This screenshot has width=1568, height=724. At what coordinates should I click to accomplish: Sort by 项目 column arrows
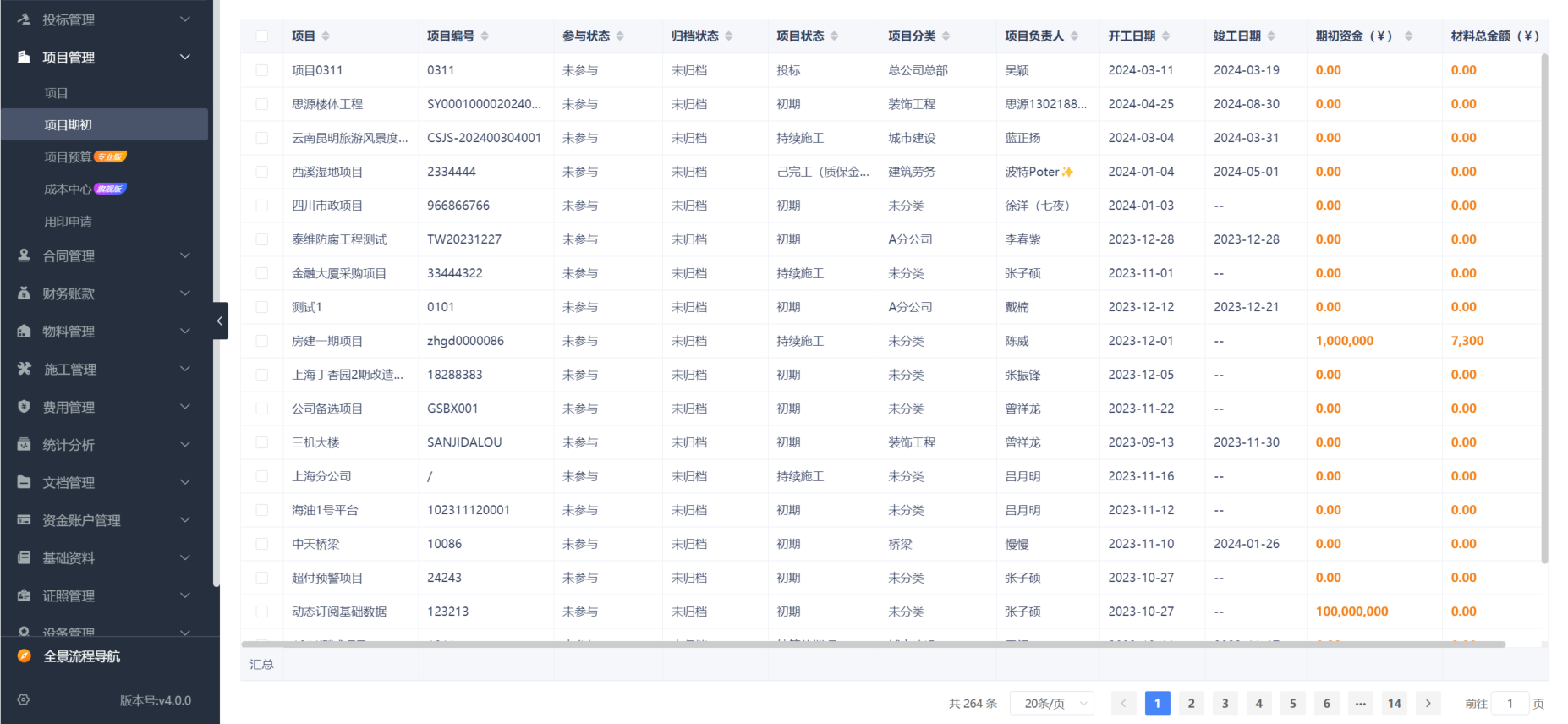tap(326, 36)
